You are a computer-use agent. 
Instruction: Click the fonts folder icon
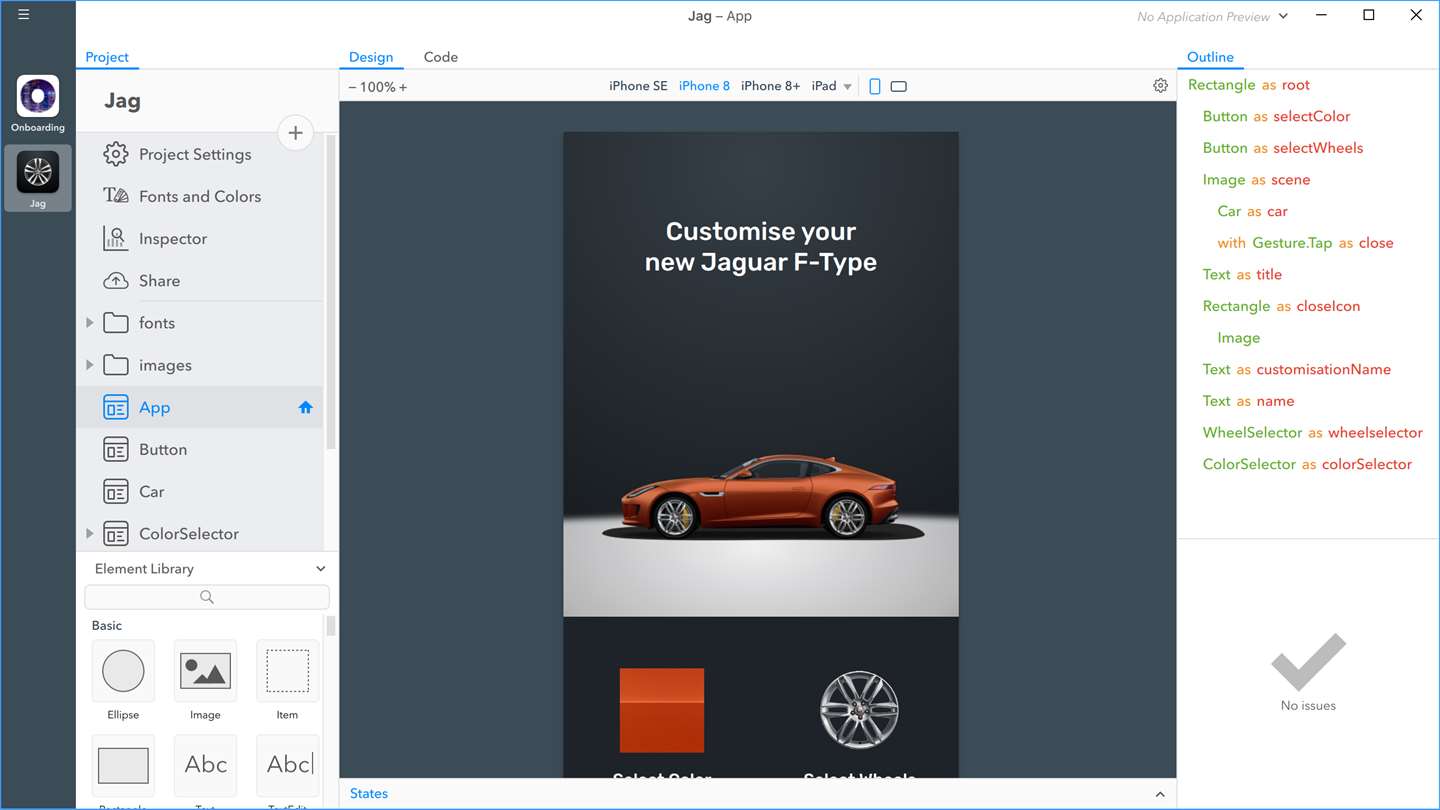116,323
